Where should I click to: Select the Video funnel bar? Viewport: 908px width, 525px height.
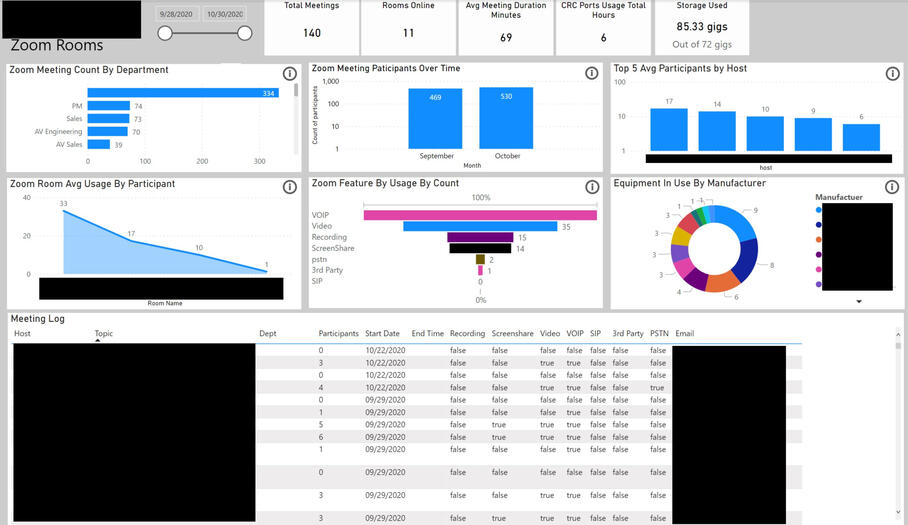(480, 226)
